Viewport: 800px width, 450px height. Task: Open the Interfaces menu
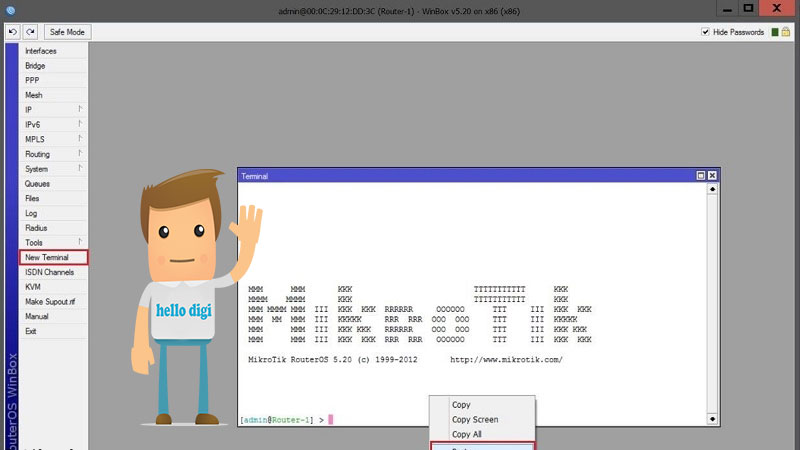click(x=53, y=51)
